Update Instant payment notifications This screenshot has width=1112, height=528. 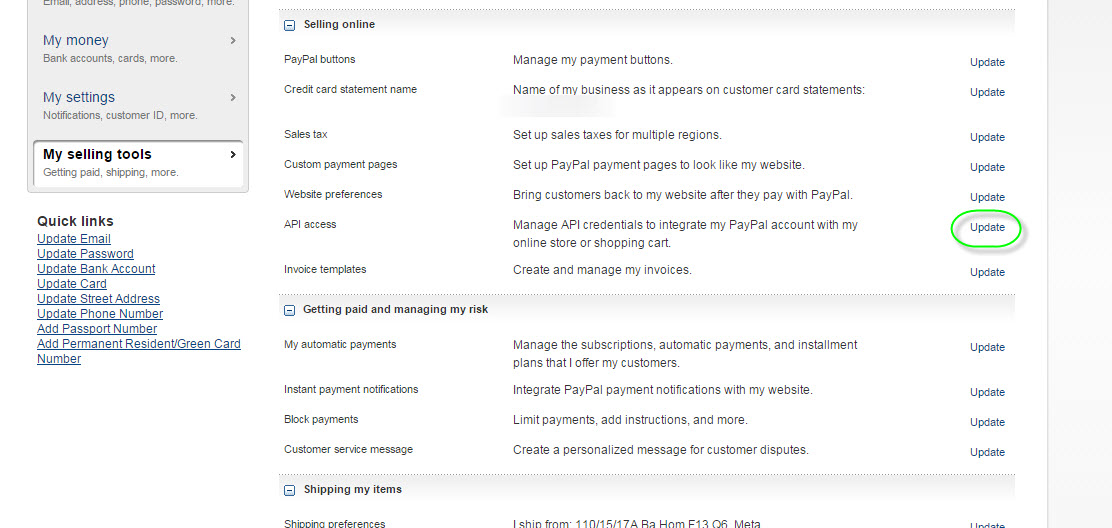tap(987, 392)
